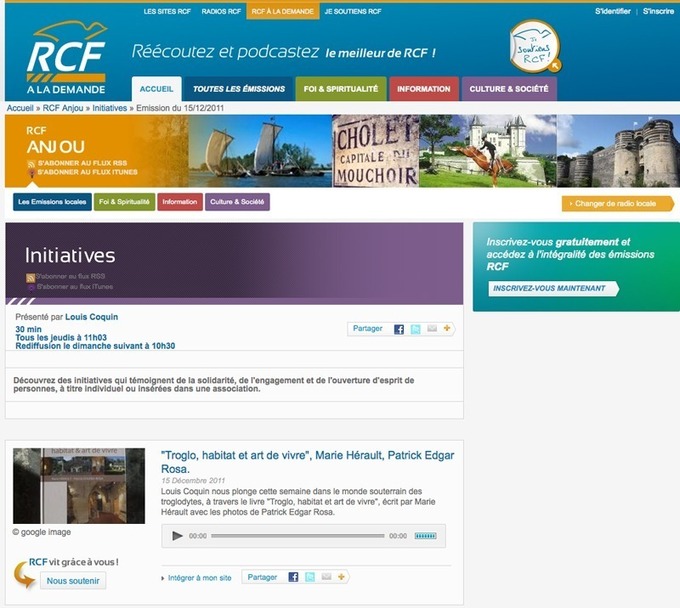Switch to 'Les Emissions locales' tab
This screenshot has height=608, width=680.
click(52, 202)
